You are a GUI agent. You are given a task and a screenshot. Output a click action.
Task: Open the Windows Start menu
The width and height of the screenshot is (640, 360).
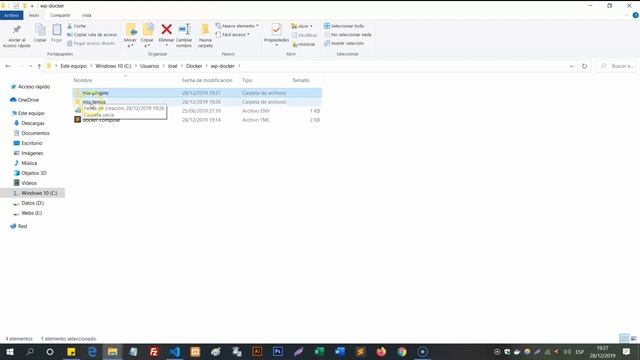pyautogui.click(x=10, y=351)
